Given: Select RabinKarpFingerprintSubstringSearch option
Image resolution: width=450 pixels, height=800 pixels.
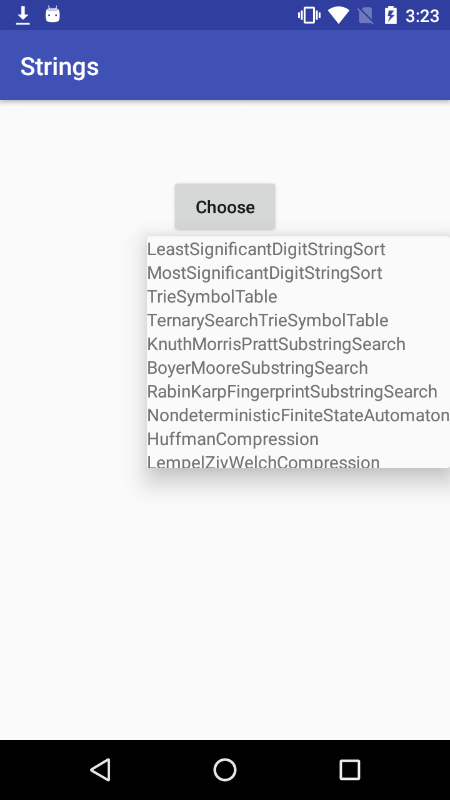Looking at the screenshot, I should coord(298,391).
